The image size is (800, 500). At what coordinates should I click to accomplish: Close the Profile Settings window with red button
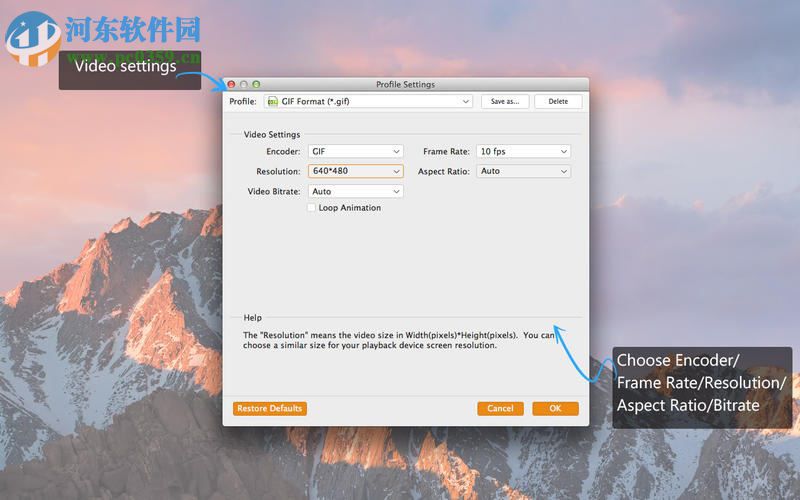click(x=231, y=84)
